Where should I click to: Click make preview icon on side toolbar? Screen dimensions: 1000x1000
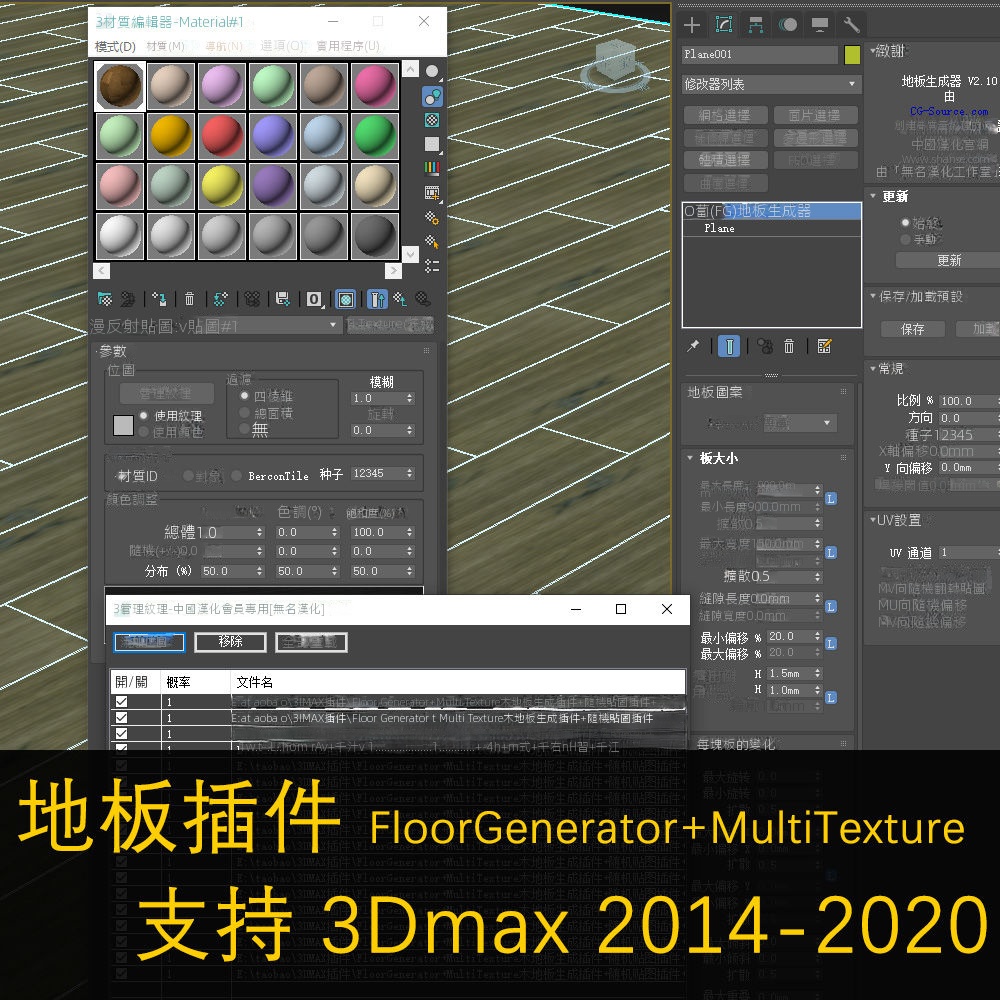pyautogui.click(x=432, y=193)
